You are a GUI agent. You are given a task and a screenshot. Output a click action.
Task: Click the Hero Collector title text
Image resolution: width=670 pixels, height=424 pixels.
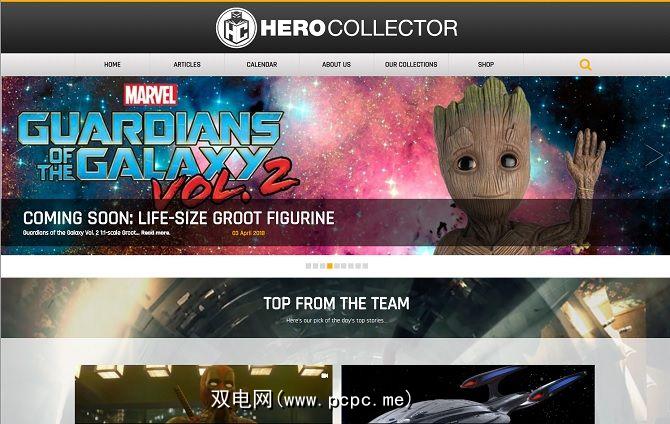[x=359, y=28]
